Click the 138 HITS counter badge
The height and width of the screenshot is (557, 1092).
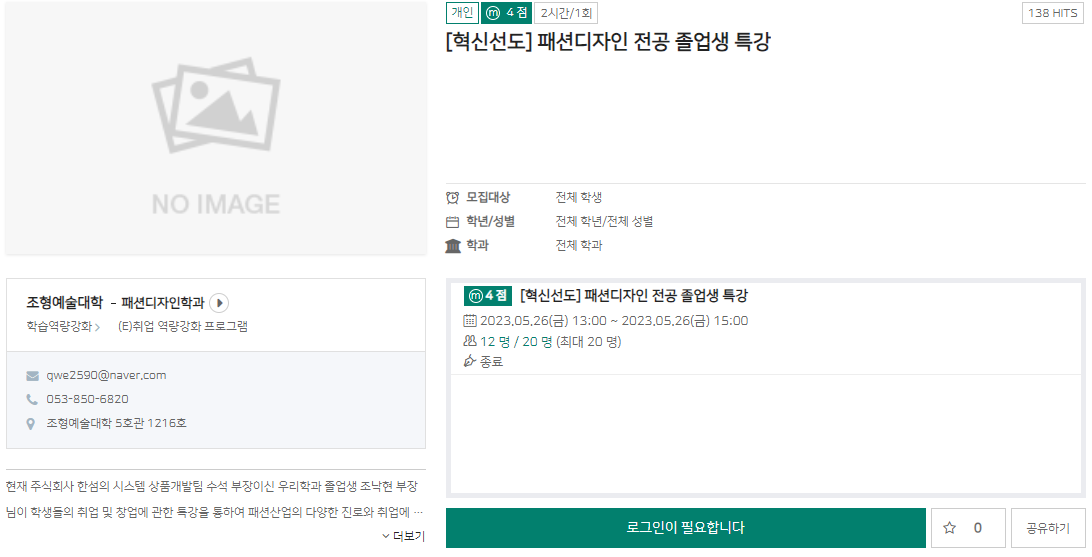tap(1054, 13)
